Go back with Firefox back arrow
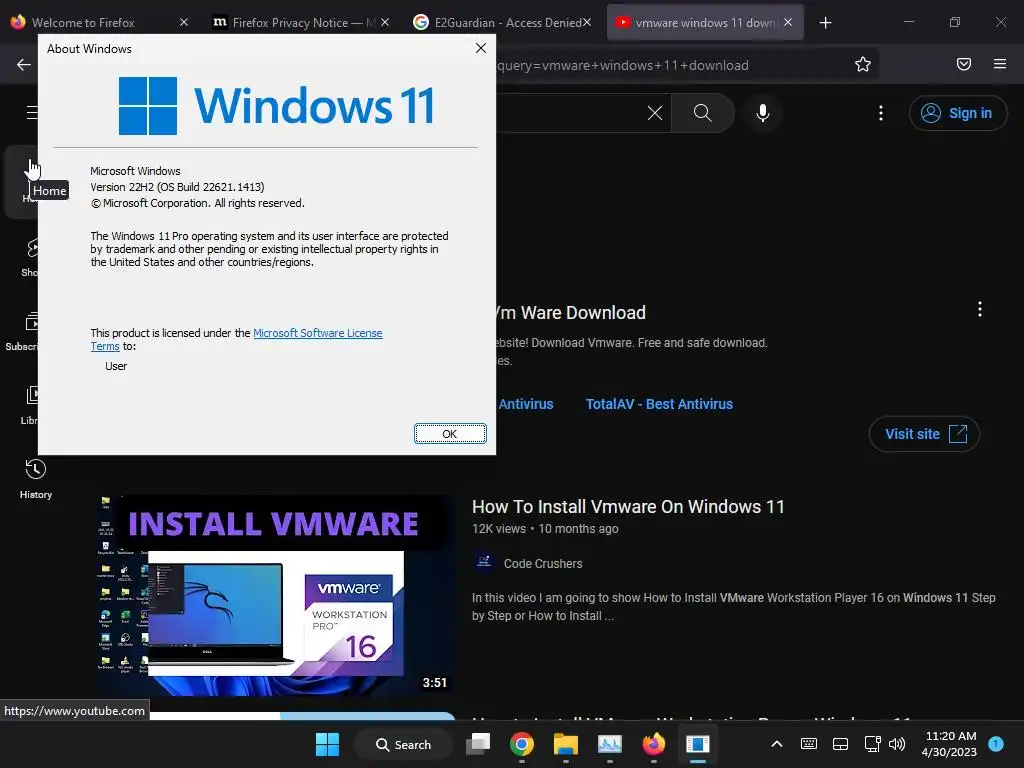Image resolution: width=1024 pixels, height=768 pixels. click(24, 65)
